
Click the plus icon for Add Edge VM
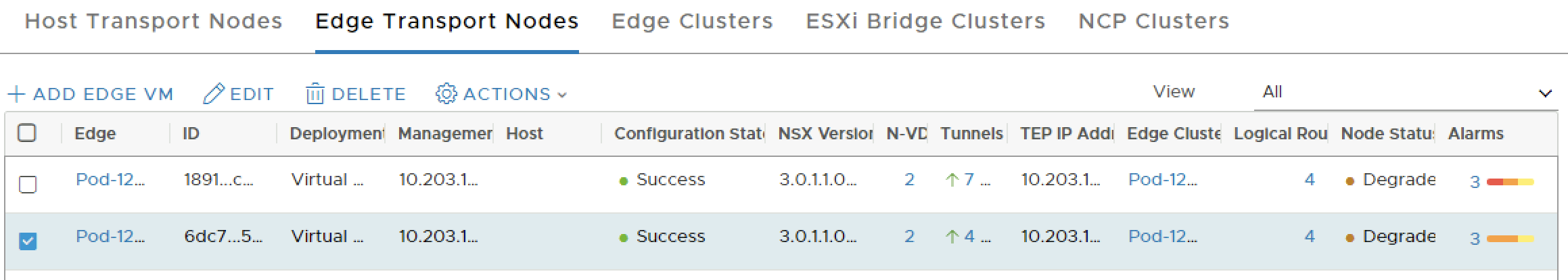point(16,94)
